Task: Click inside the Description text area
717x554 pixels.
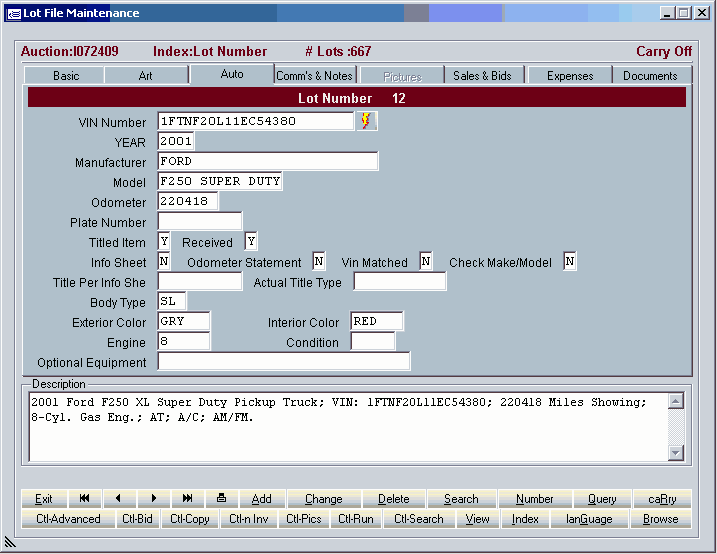Action: coord(348,426)
